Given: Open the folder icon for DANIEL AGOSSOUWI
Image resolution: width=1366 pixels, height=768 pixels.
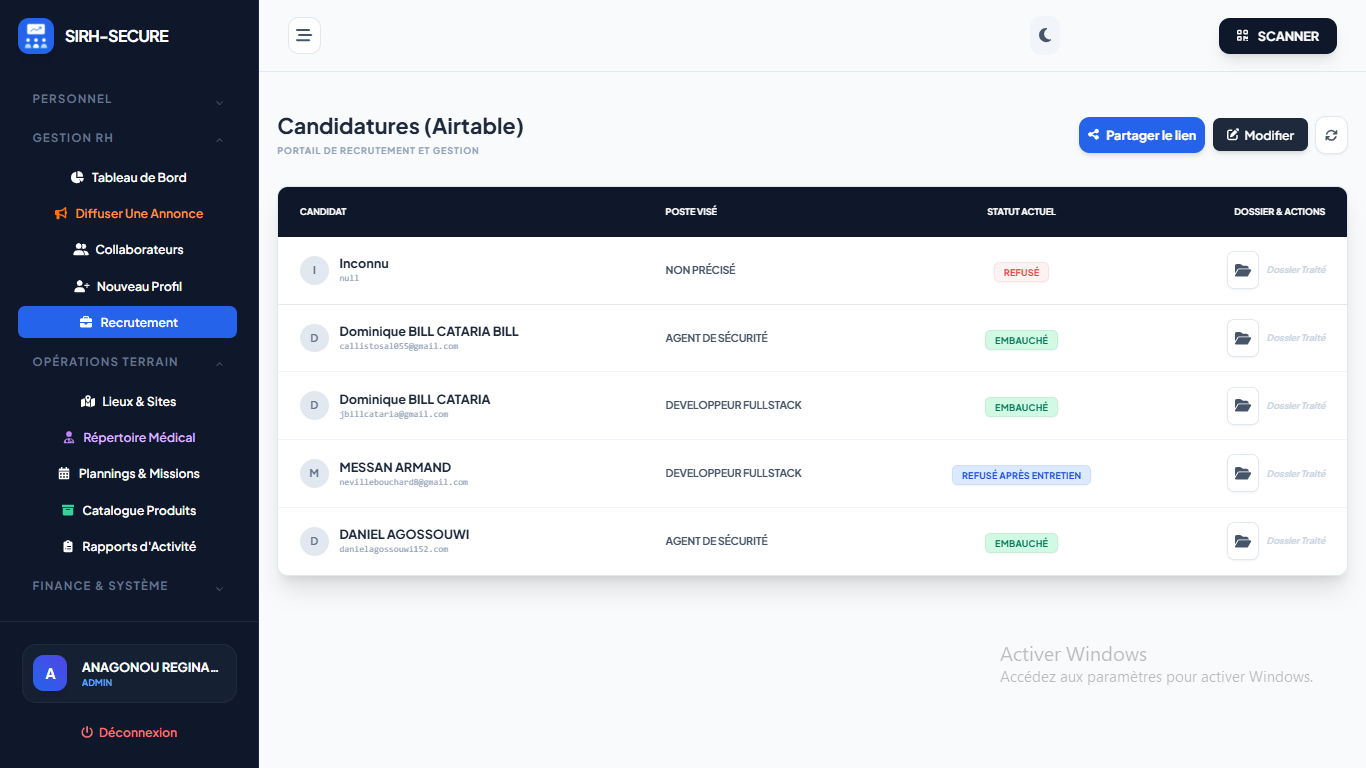Looking at the screenshot, I should pyautogui.click(x=1242, y=541).
